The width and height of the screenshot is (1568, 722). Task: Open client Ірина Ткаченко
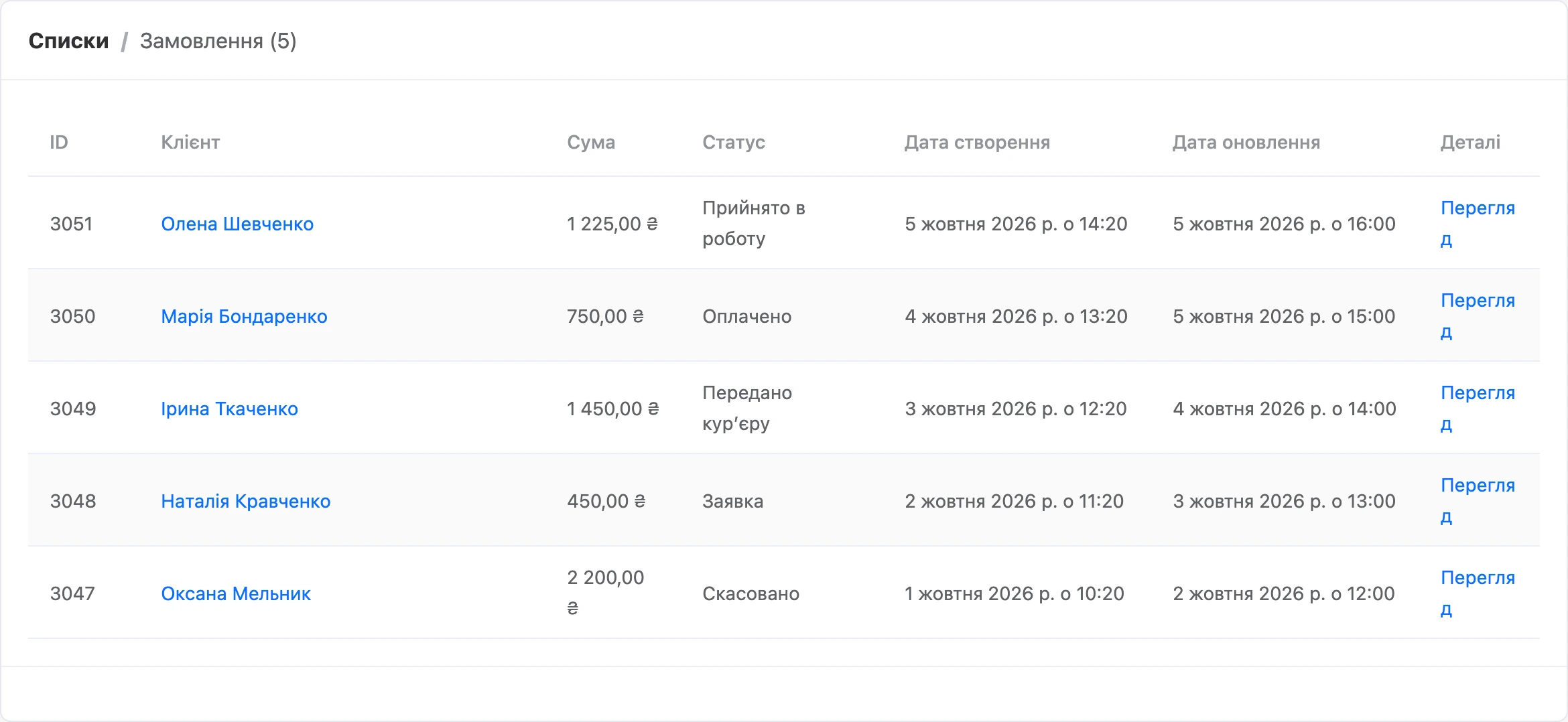coord(229,409)
